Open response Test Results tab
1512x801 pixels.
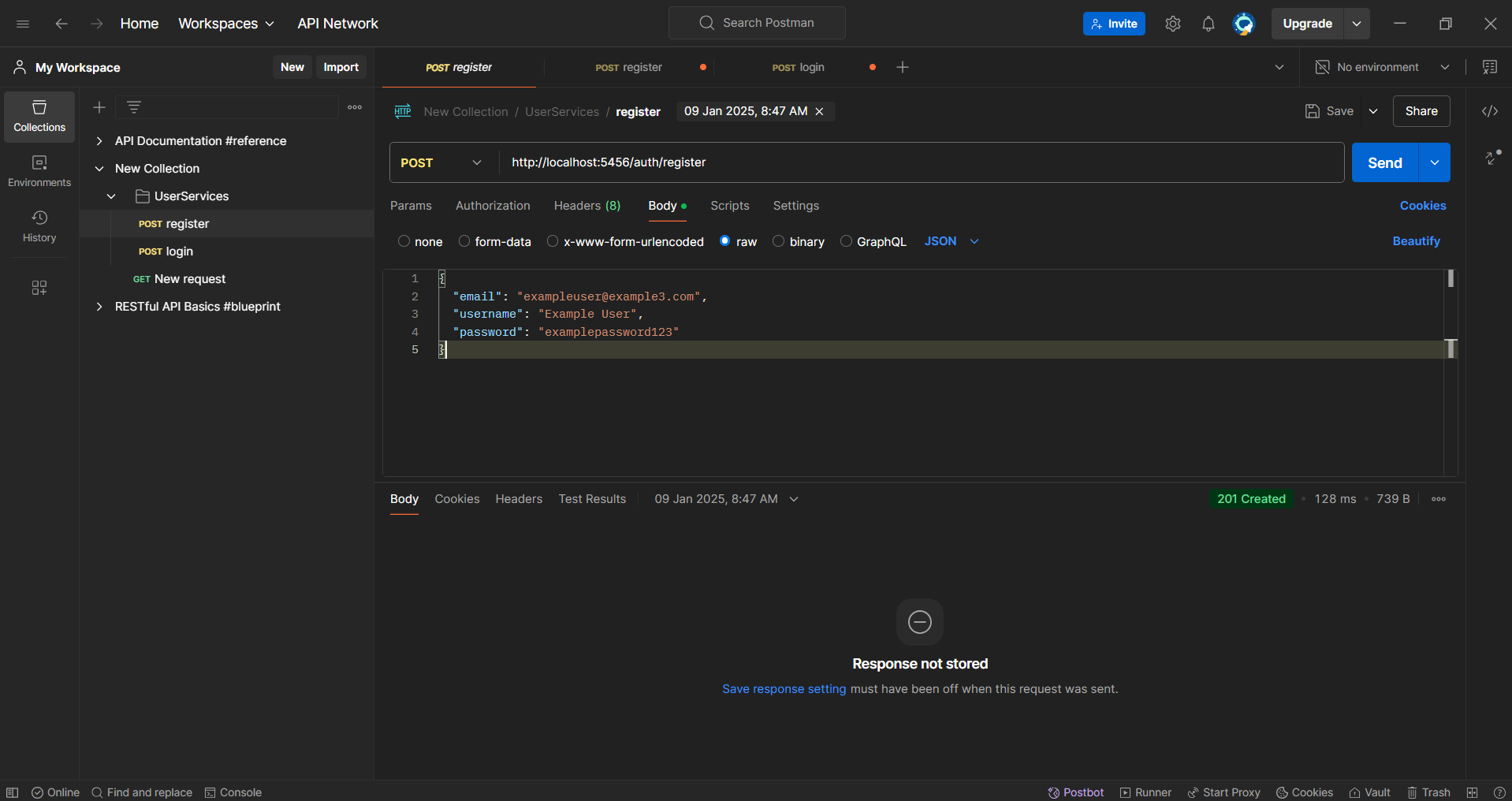(592, 499)
